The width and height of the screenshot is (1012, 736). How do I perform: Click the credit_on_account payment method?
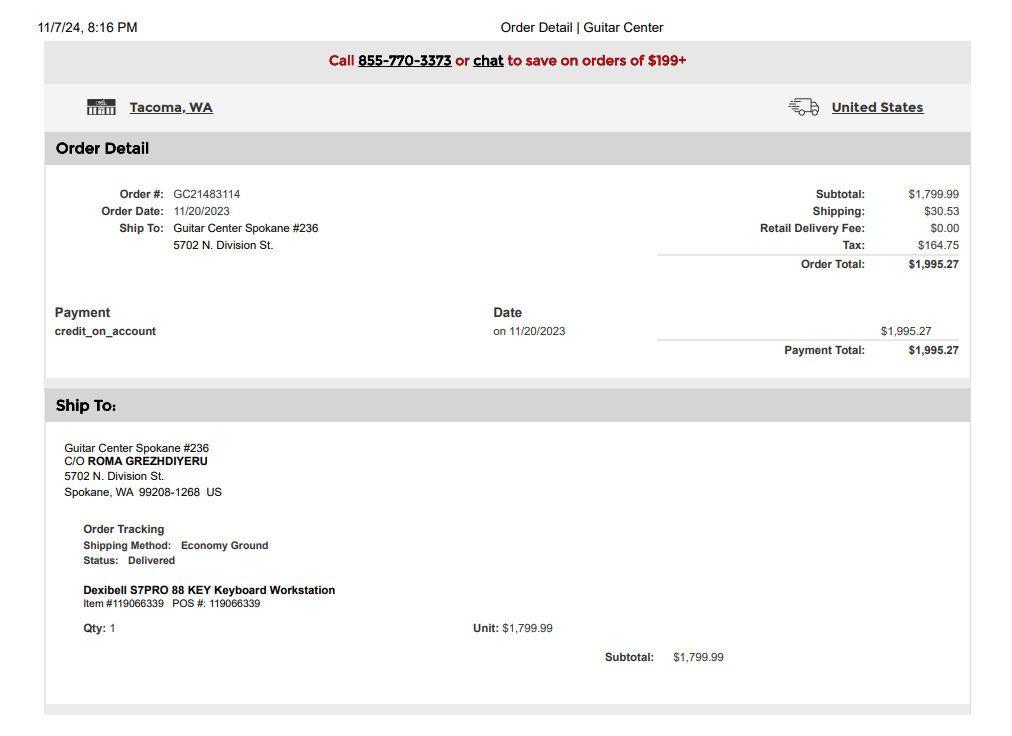click(x=105, y=331)
